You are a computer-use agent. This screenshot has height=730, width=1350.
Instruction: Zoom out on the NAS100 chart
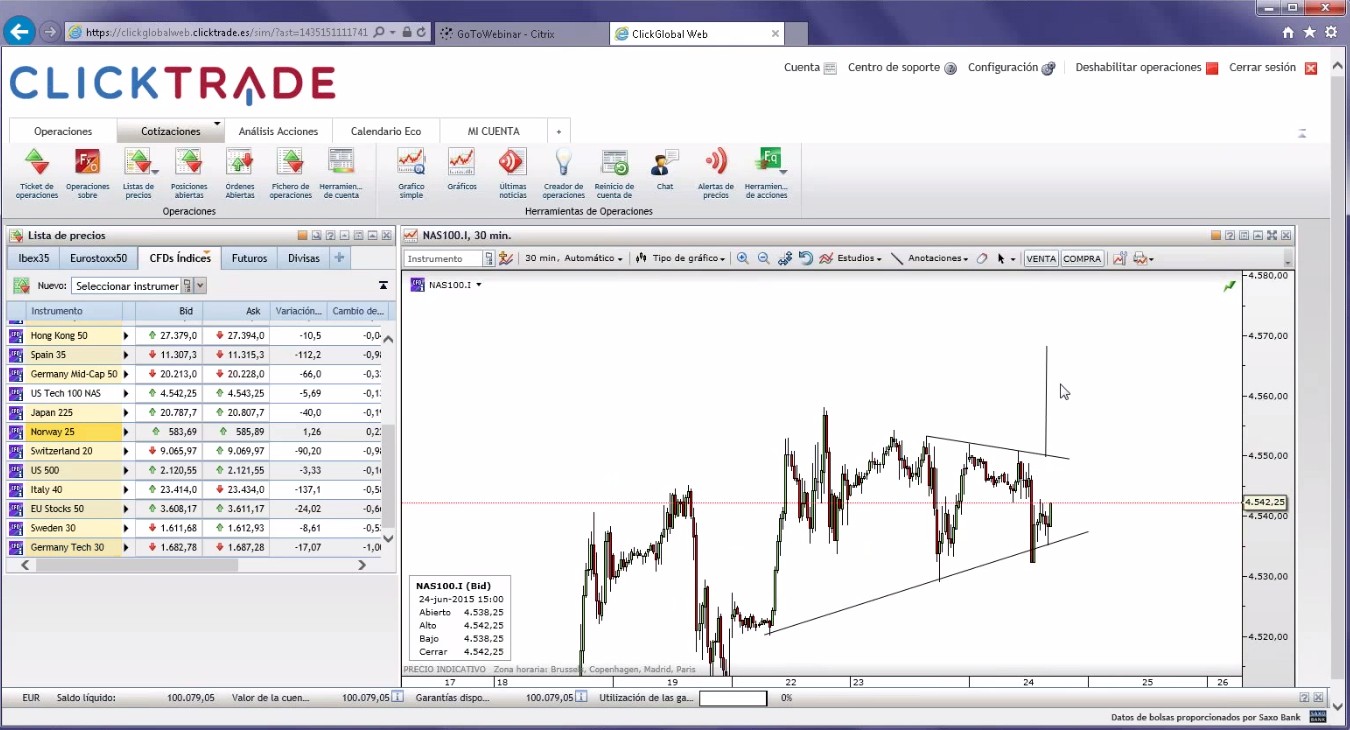763,258
